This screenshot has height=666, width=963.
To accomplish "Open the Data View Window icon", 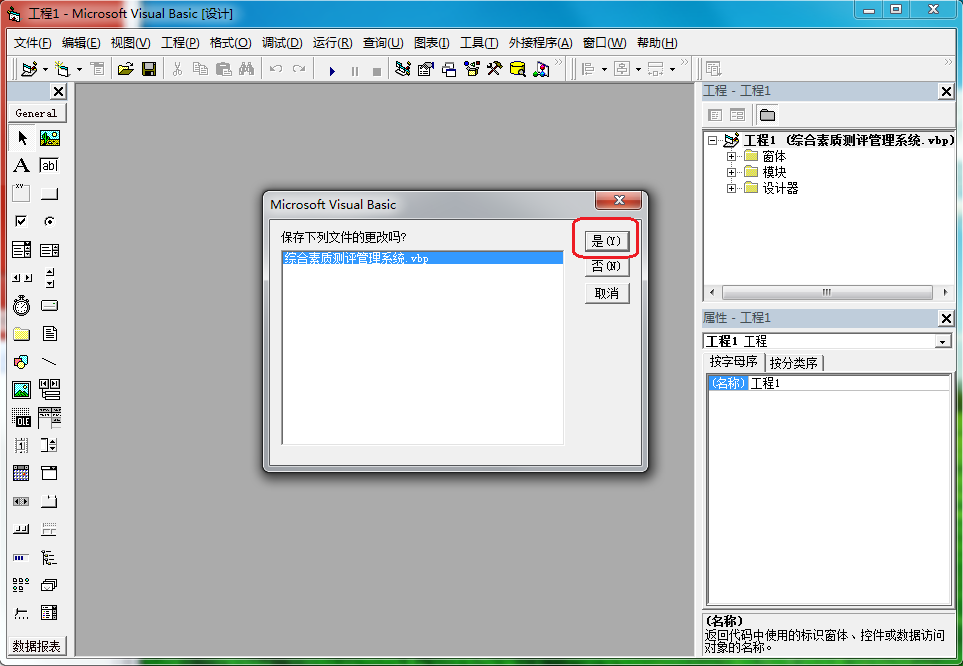I will click(x=518, y=69).
